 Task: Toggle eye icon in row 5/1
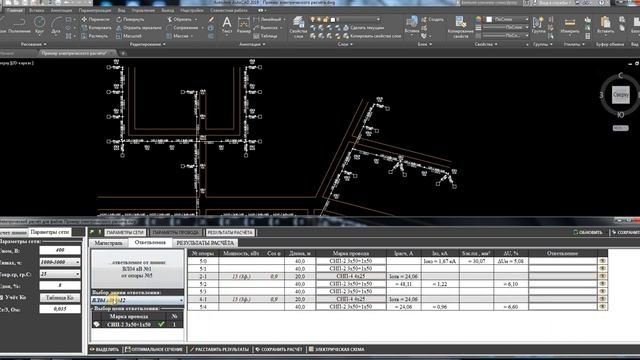click(x=602, y=269)
